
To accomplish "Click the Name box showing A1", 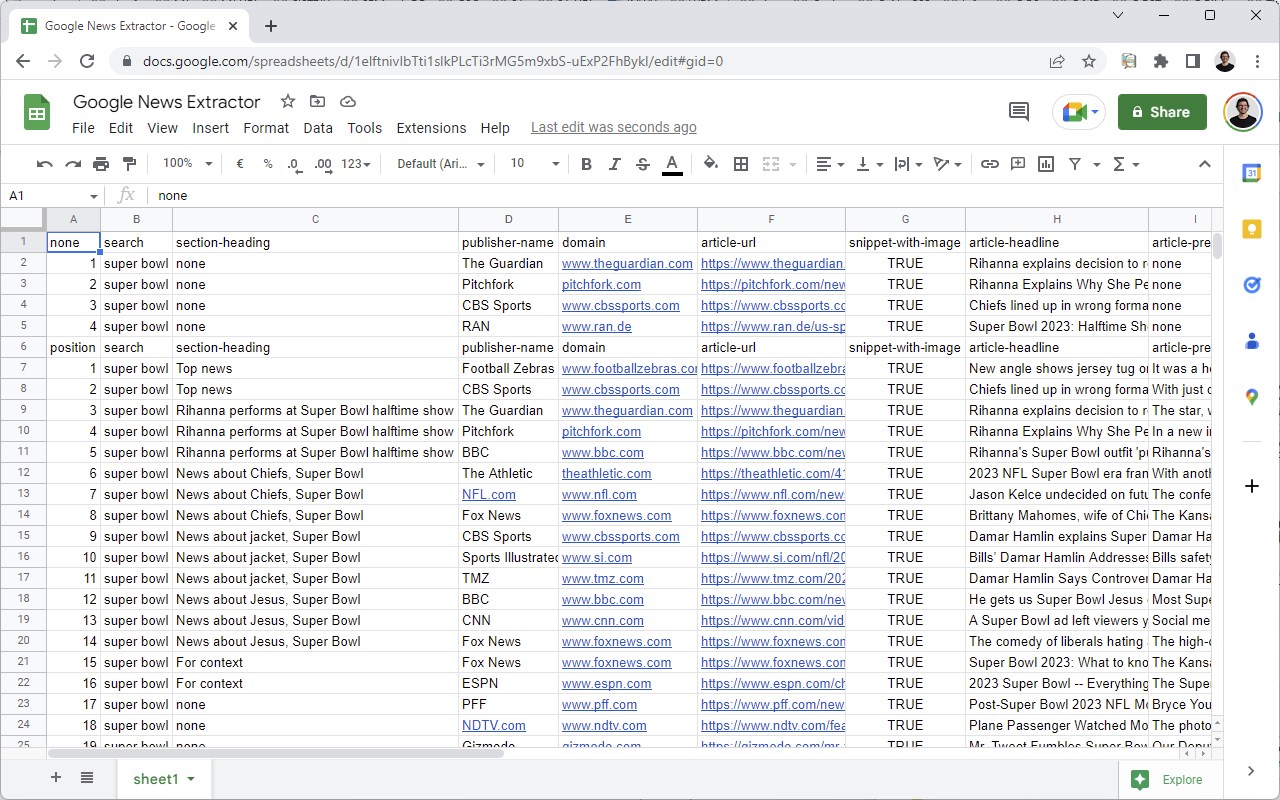I will (54, 195).
